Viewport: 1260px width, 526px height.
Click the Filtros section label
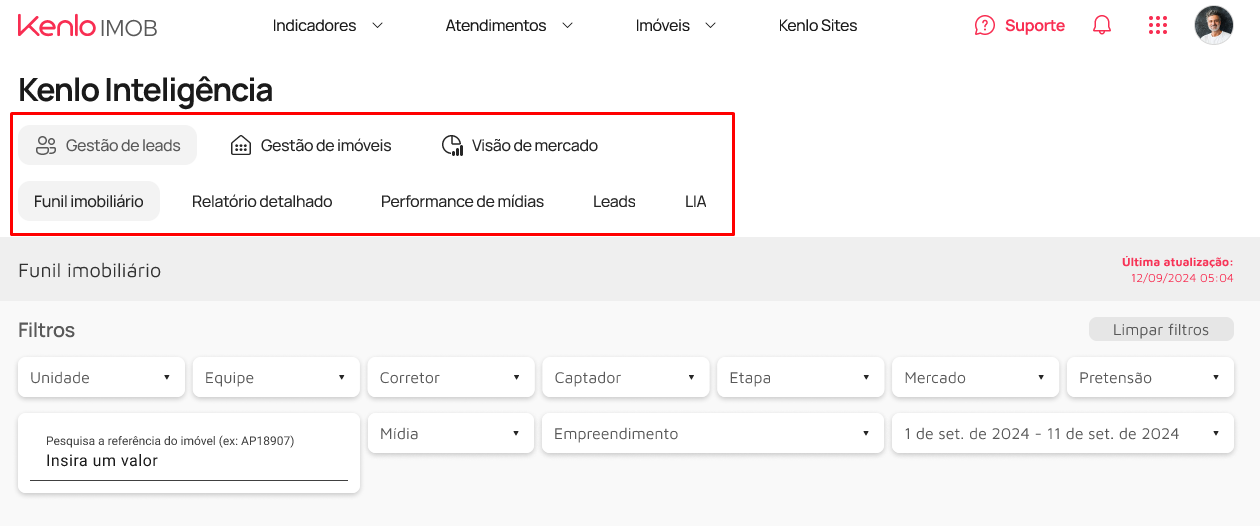tap(46, 330)
